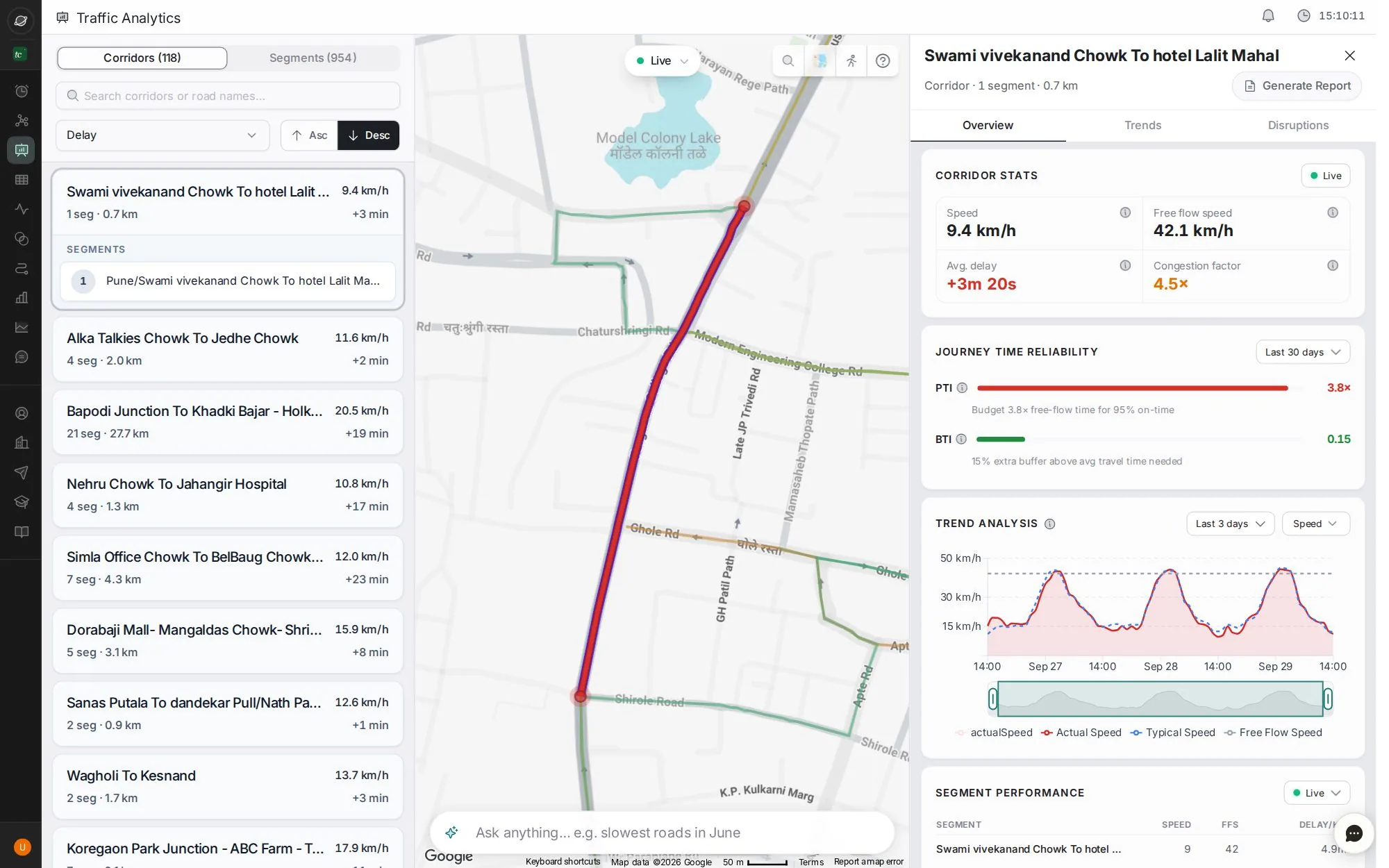Switch list to Segments (954)
This screenshot has width=1389, height=868.
(313, 58)
